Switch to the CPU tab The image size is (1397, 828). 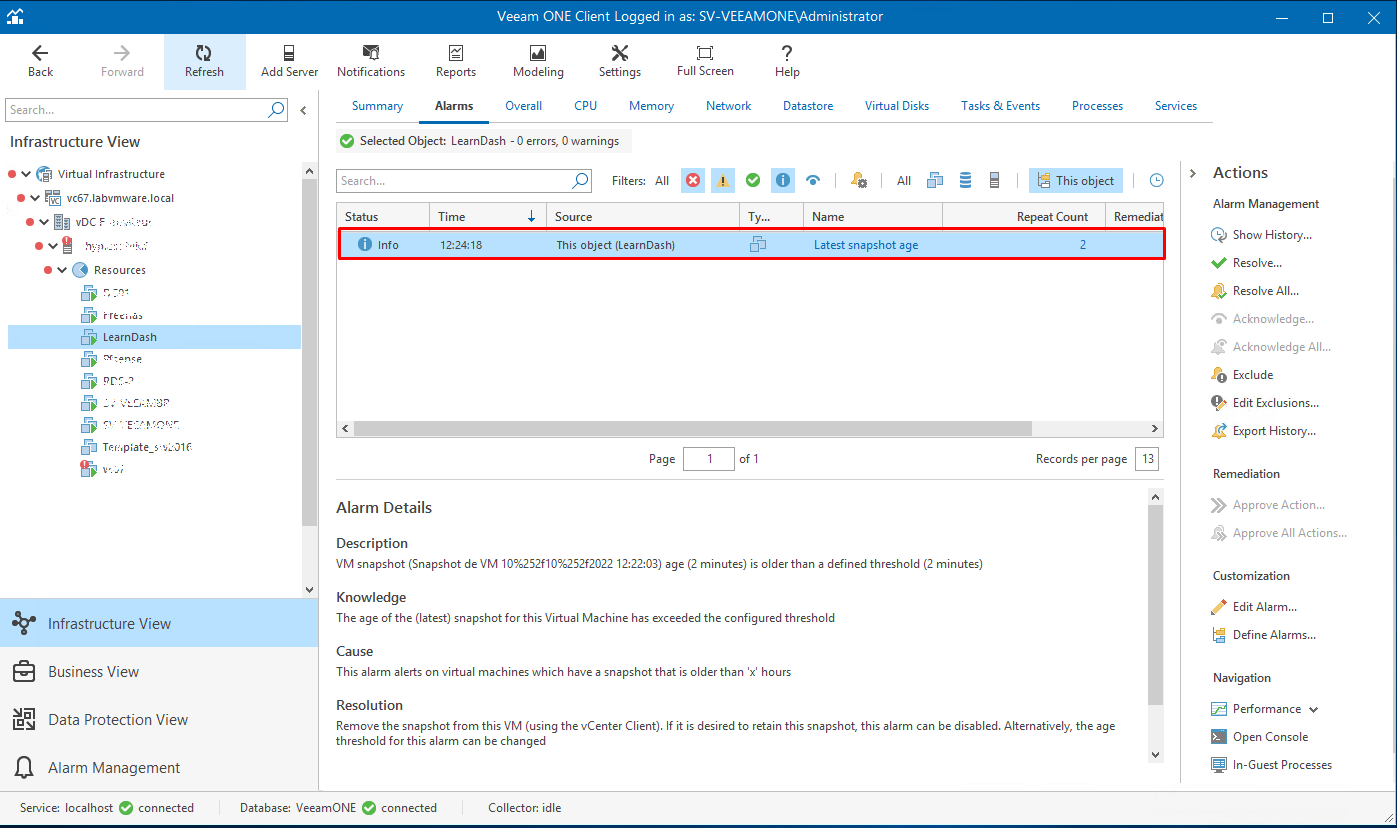click(585, 106)
